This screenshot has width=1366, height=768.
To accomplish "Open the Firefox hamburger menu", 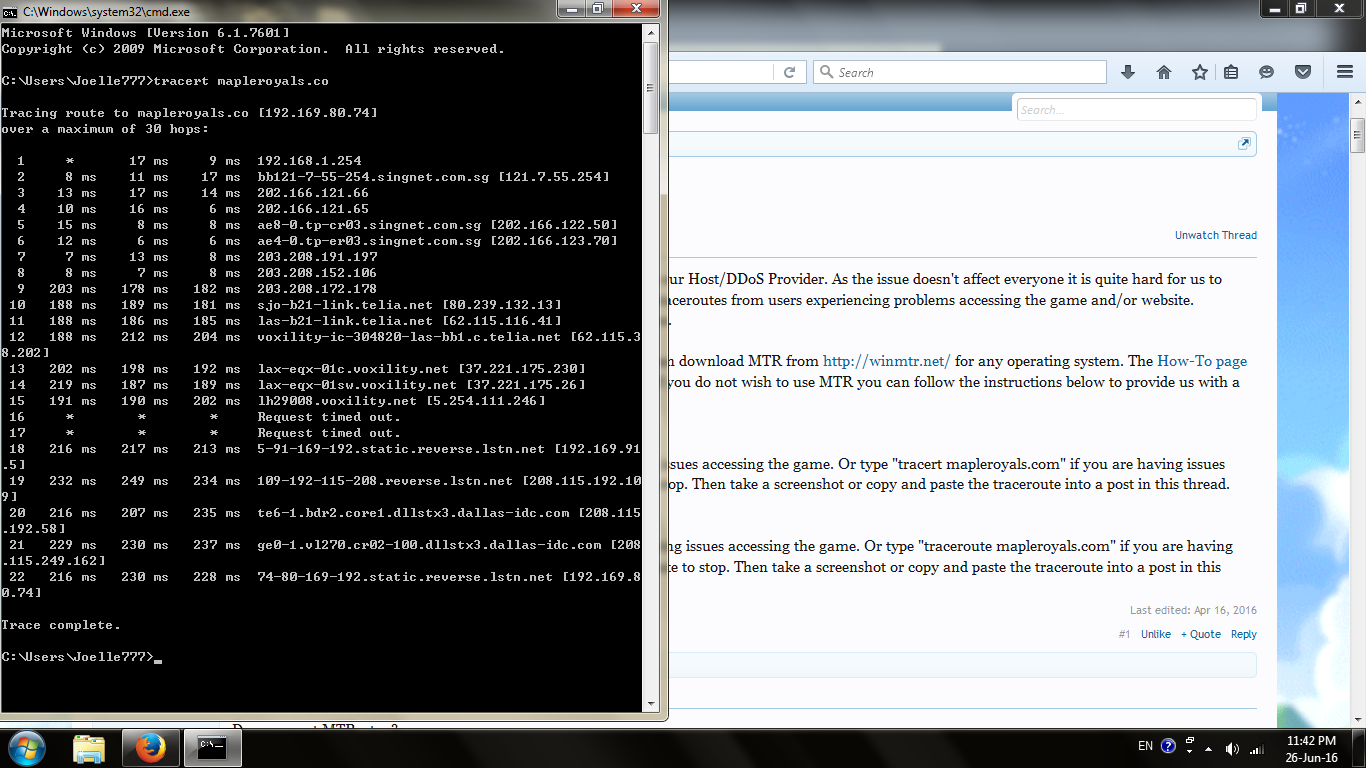I will (1344, 72).
